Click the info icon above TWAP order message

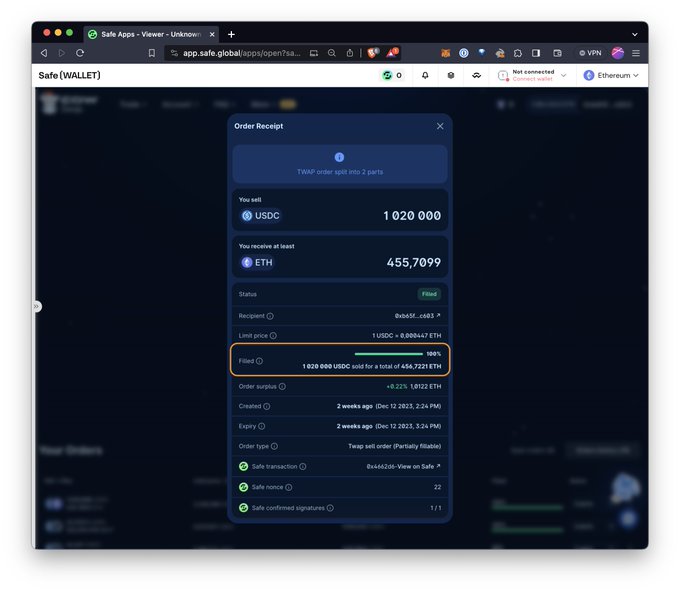(x=339, y=157)
